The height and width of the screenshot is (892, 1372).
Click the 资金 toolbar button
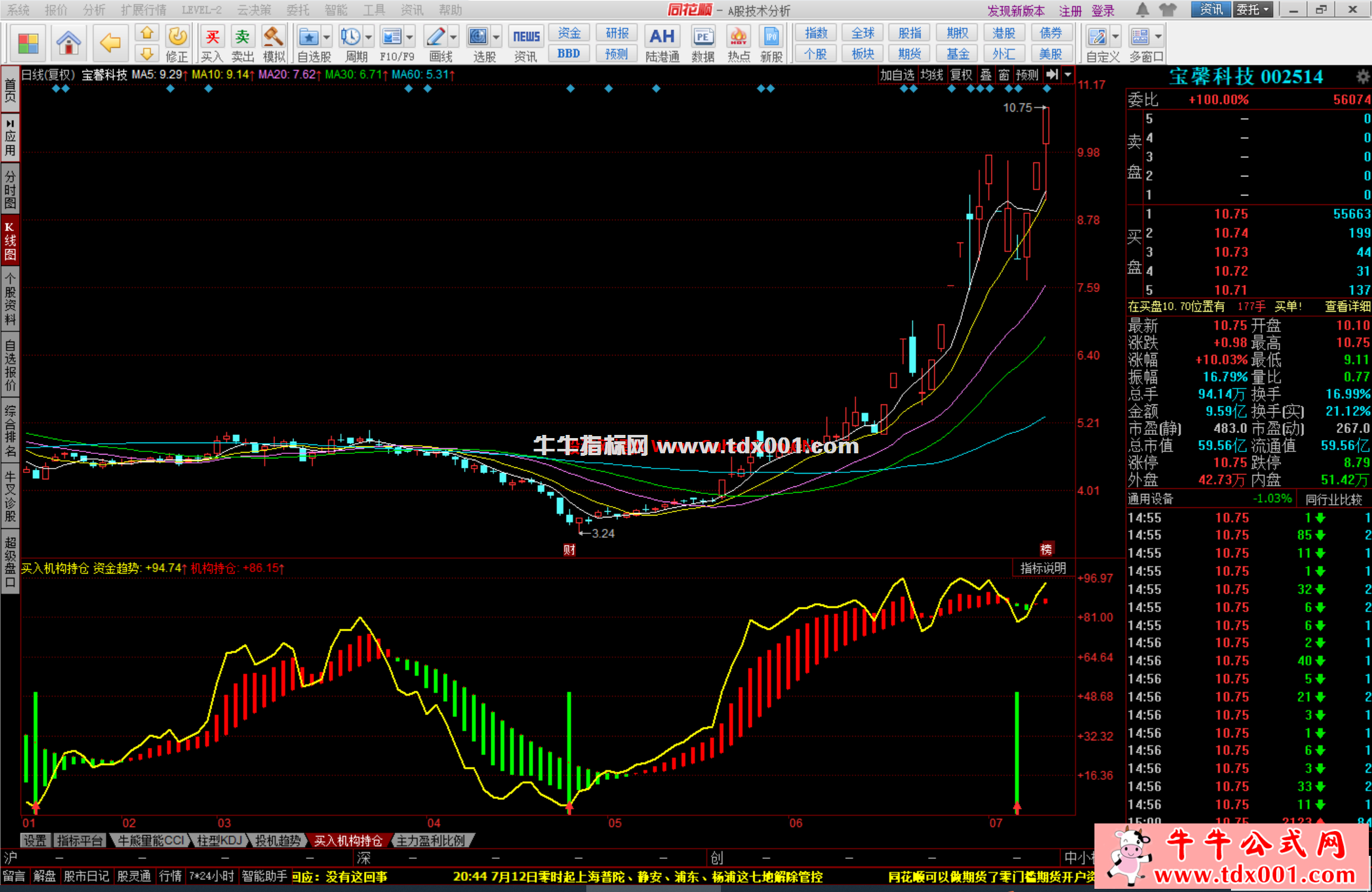[569, 33]
